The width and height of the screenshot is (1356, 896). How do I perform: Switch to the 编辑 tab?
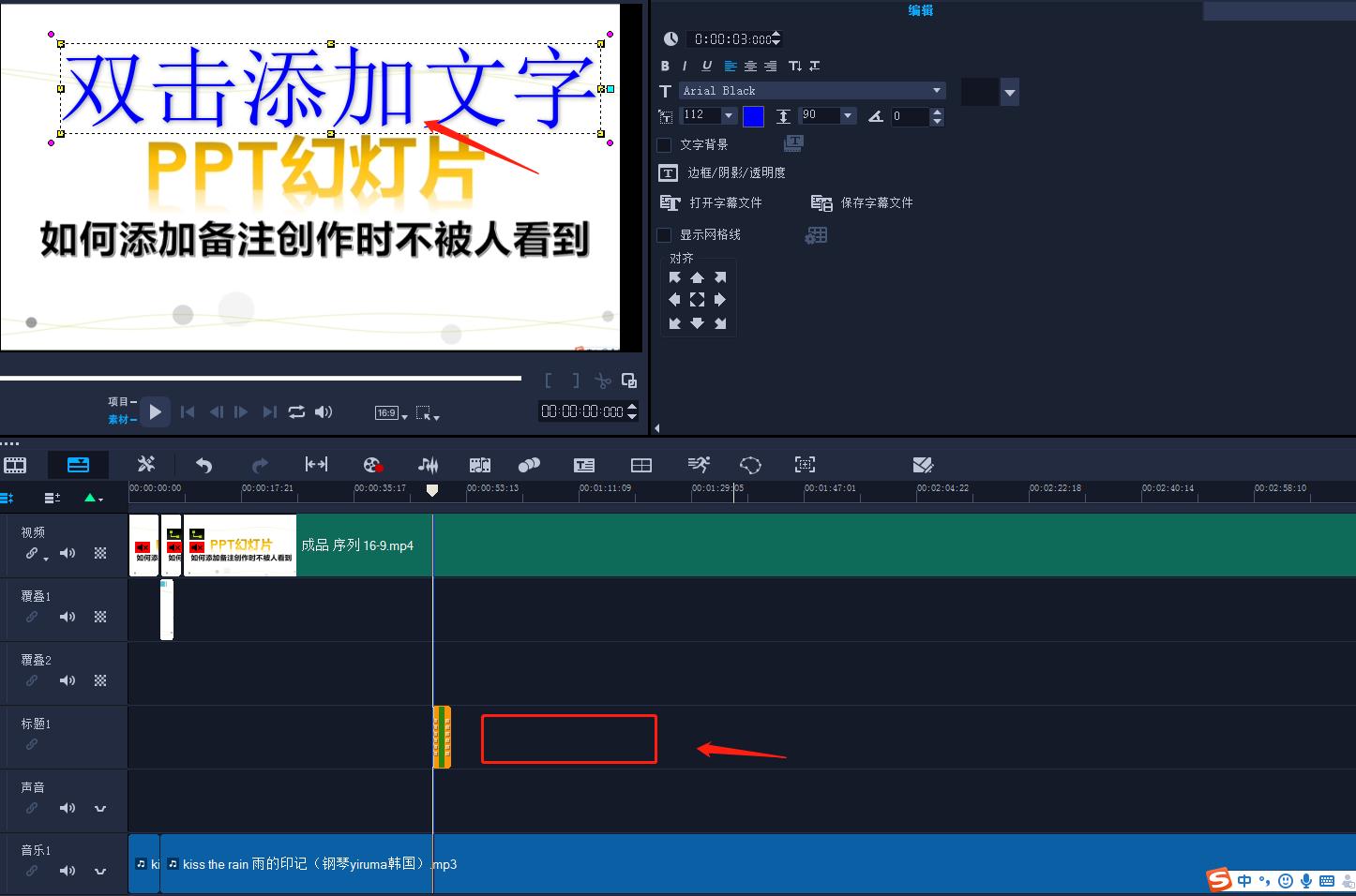(x=920, y=10)
